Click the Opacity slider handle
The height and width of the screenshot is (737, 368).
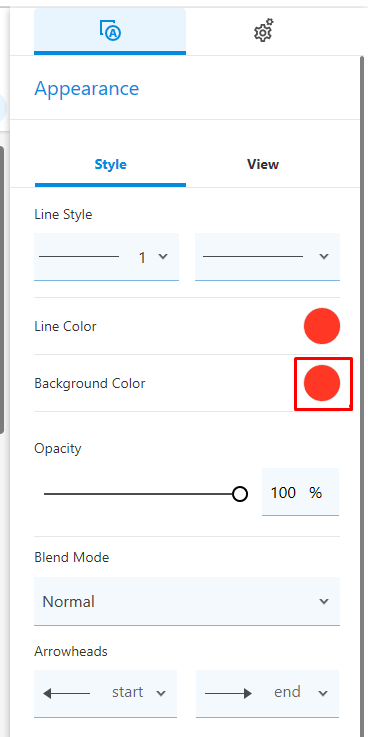tap(240, 494)
